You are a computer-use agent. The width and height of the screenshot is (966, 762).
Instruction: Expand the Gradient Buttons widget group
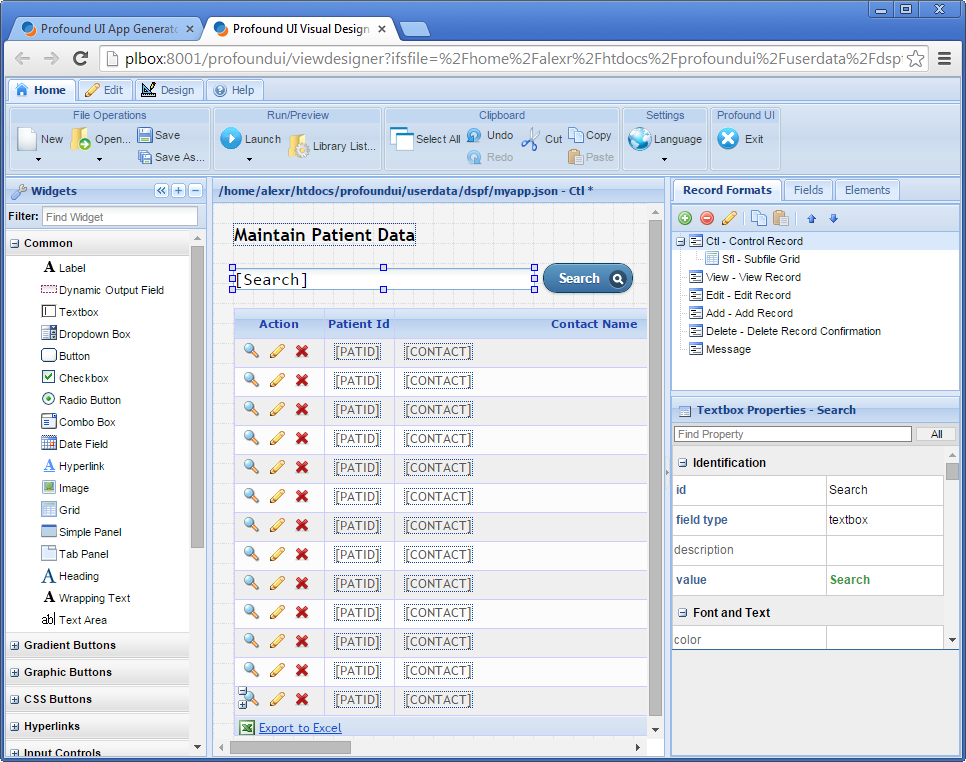(x=15, y=646)
